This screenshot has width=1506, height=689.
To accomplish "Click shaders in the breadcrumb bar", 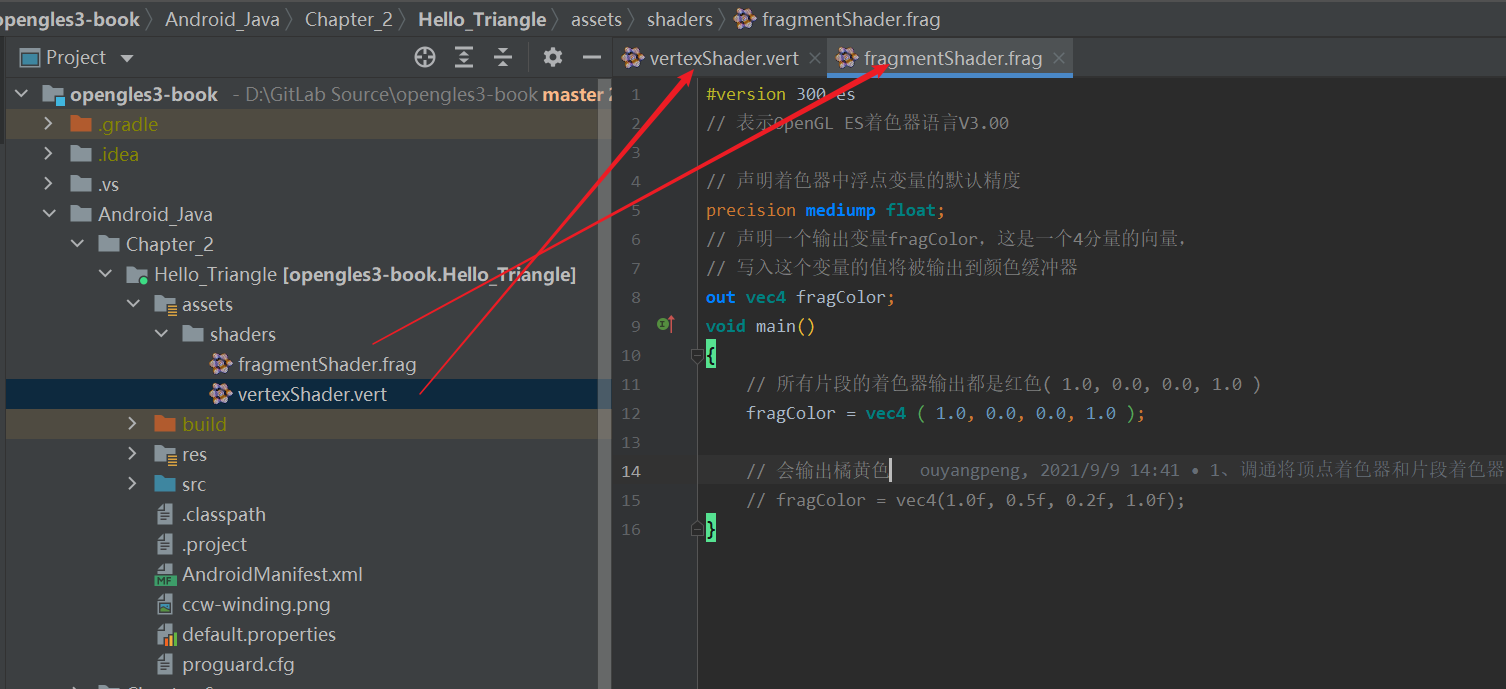I will pyautogui.click(x=679, y=19).
